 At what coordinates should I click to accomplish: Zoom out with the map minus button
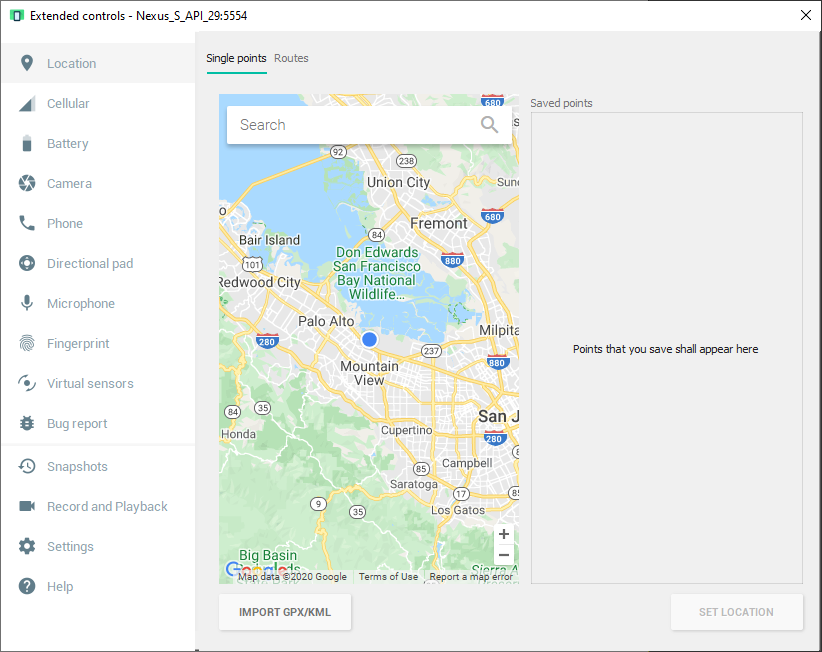pyautogui.click(x=504, y=555)
